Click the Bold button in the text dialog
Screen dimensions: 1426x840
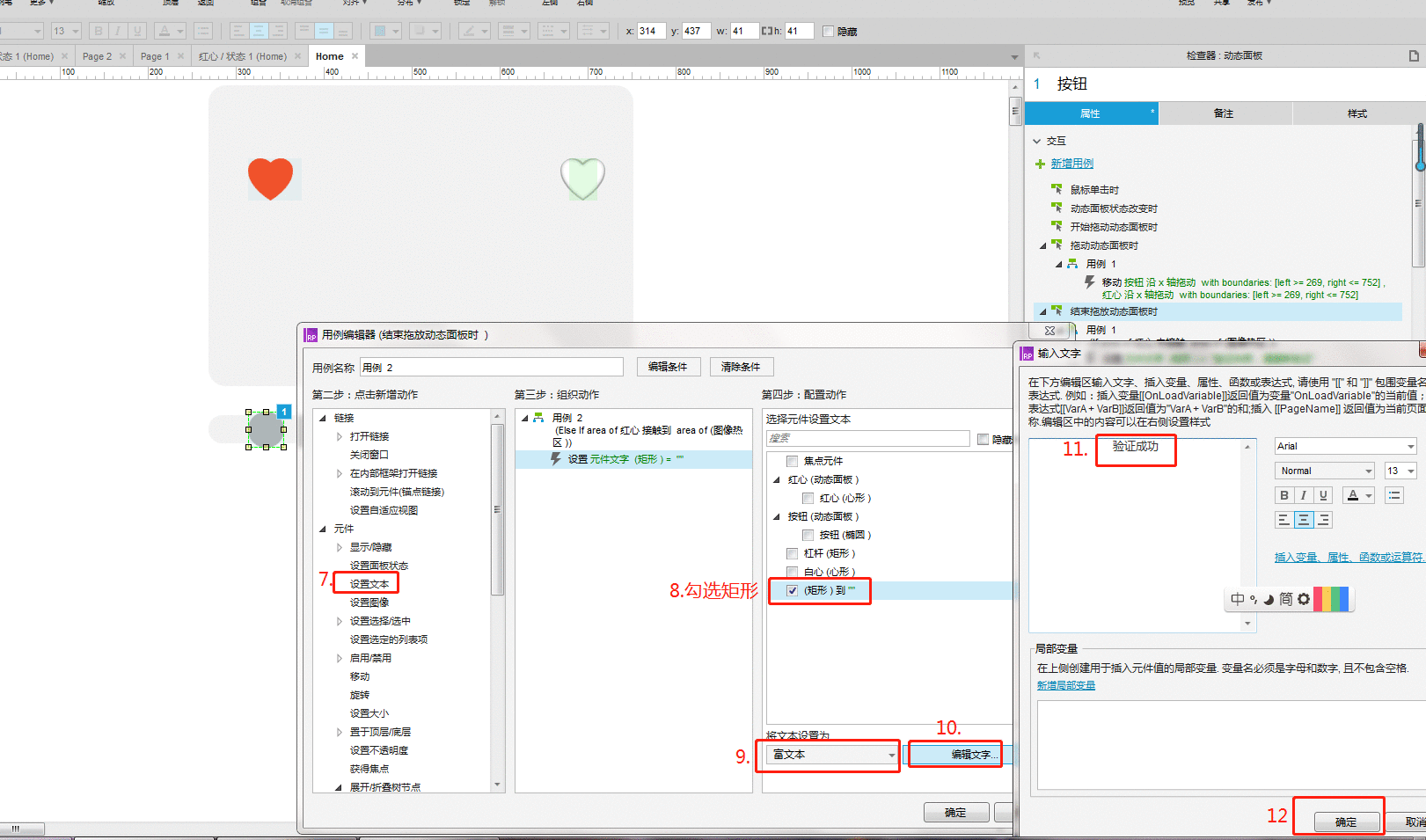click(1284, 495)
